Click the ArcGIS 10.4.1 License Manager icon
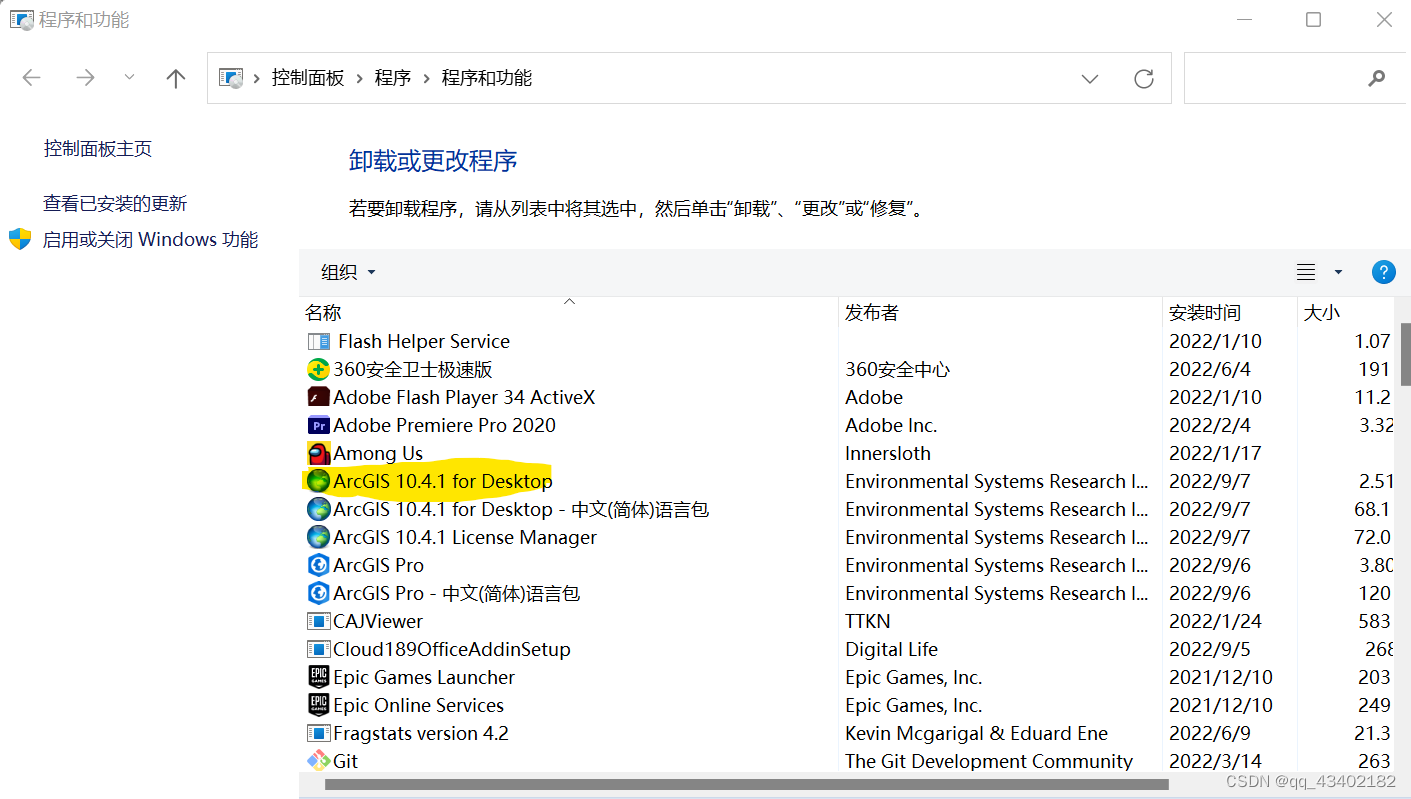1411x799 pixels. [x=318, y=537]
